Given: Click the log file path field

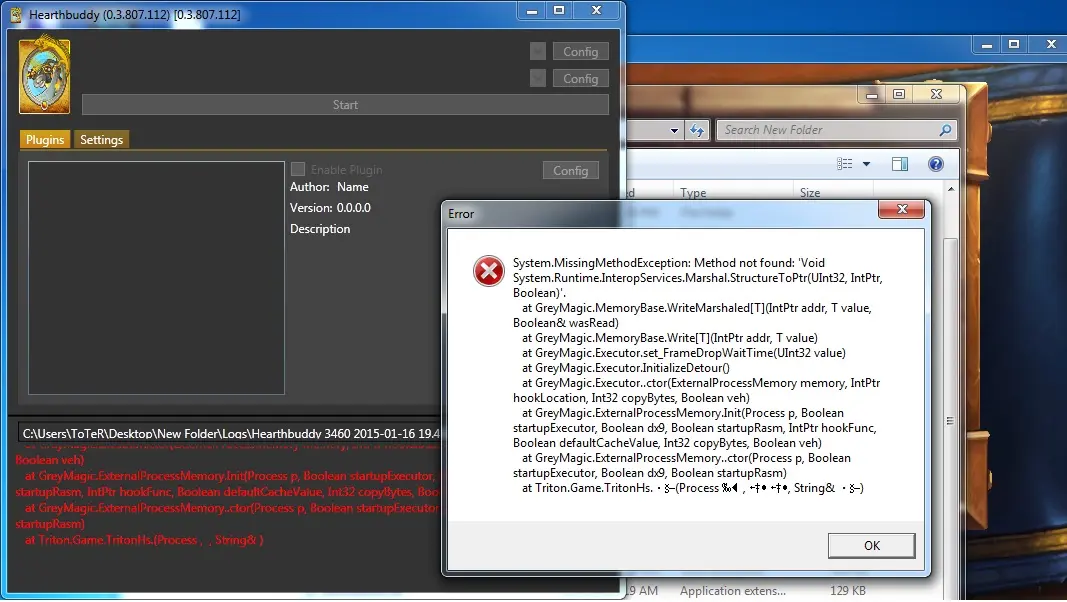Looking at the screenshot, I should (x=230, y=433).
